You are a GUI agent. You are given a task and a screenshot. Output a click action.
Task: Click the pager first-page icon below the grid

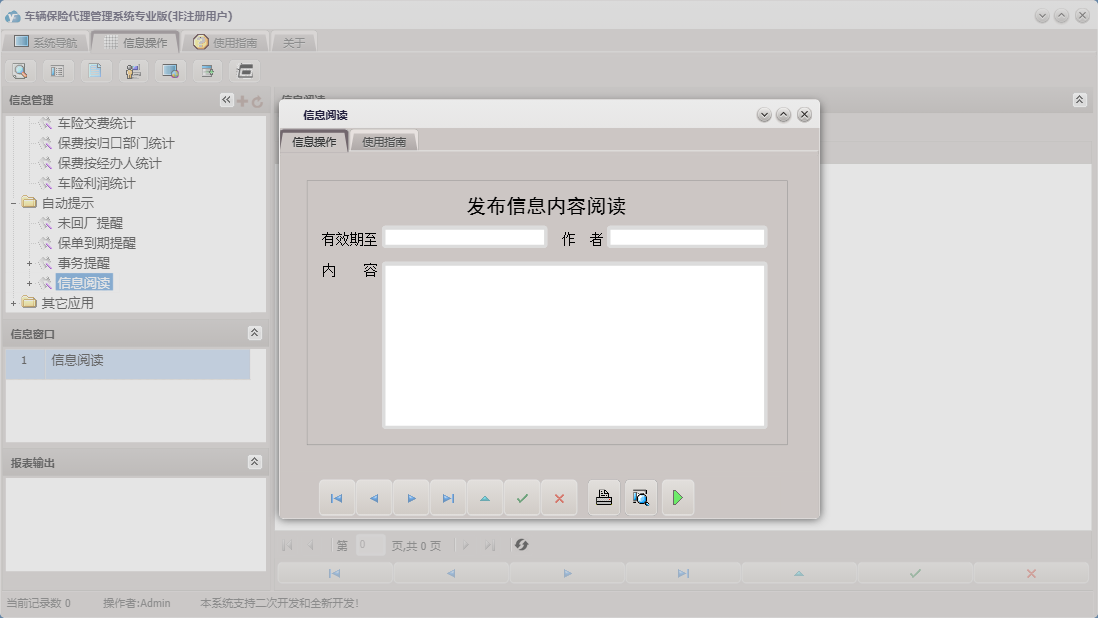(x=287, y=545)
